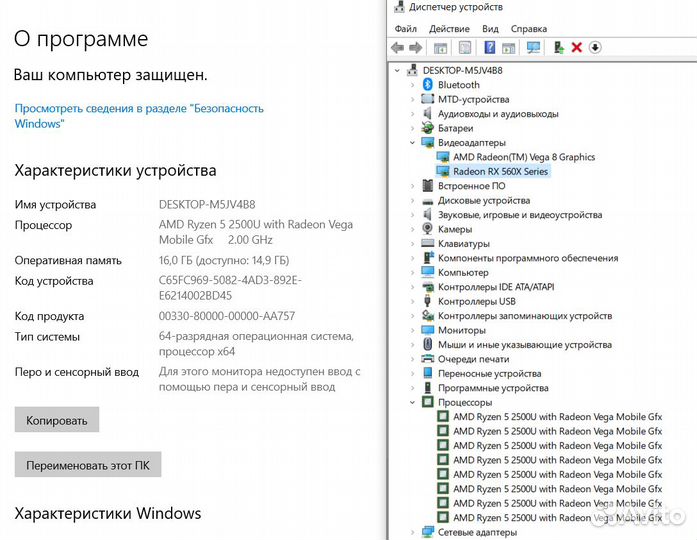Click the Встроенное ПО chip icon
Image resolution: width=697 pixels, height=540 pixels.
tap(428, 185)
